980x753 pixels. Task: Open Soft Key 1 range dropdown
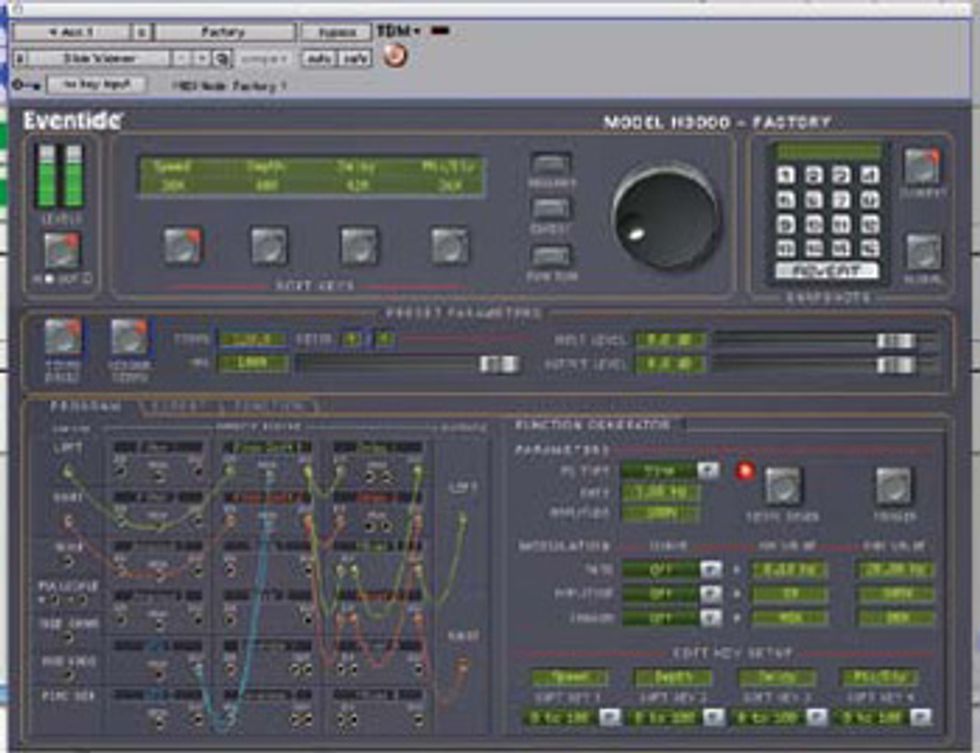coord(610,717)
